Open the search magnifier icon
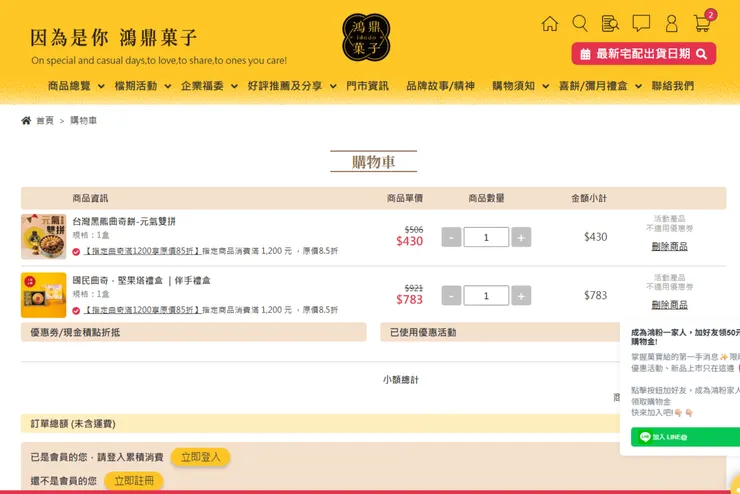This screenshot has width=740, height=494. 580,23
